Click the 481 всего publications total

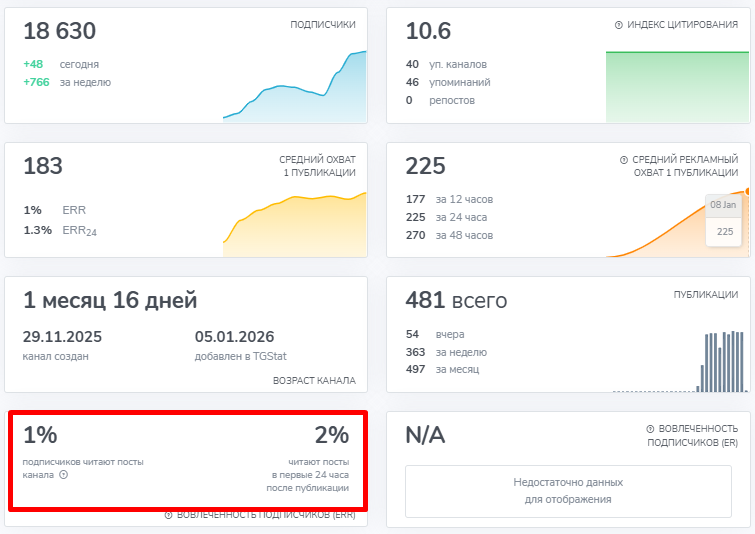pyautogui.click(x=456, y=300)
